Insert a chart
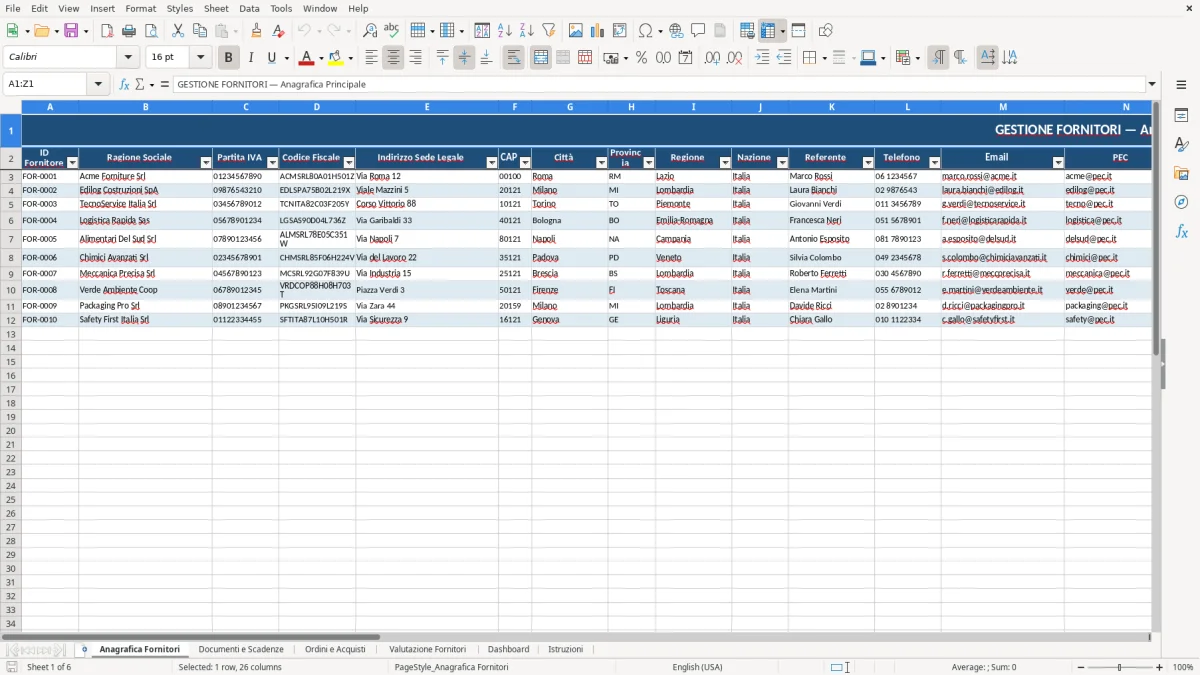The width and height of the screenshot is (1200, 675). click(598, 31)
